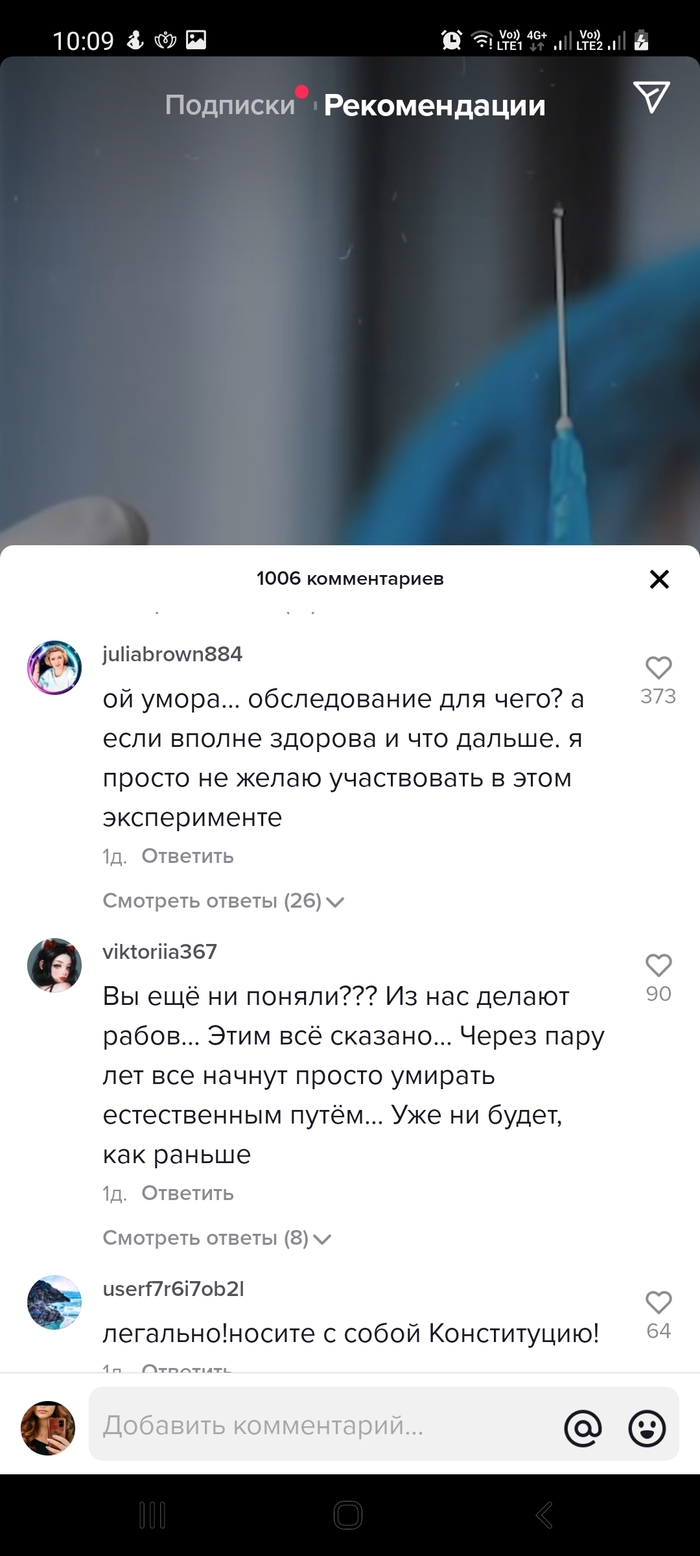Expand the 26 replies under juliabrown884
The image size is (700, 1556).
click(x=223, y=901)
